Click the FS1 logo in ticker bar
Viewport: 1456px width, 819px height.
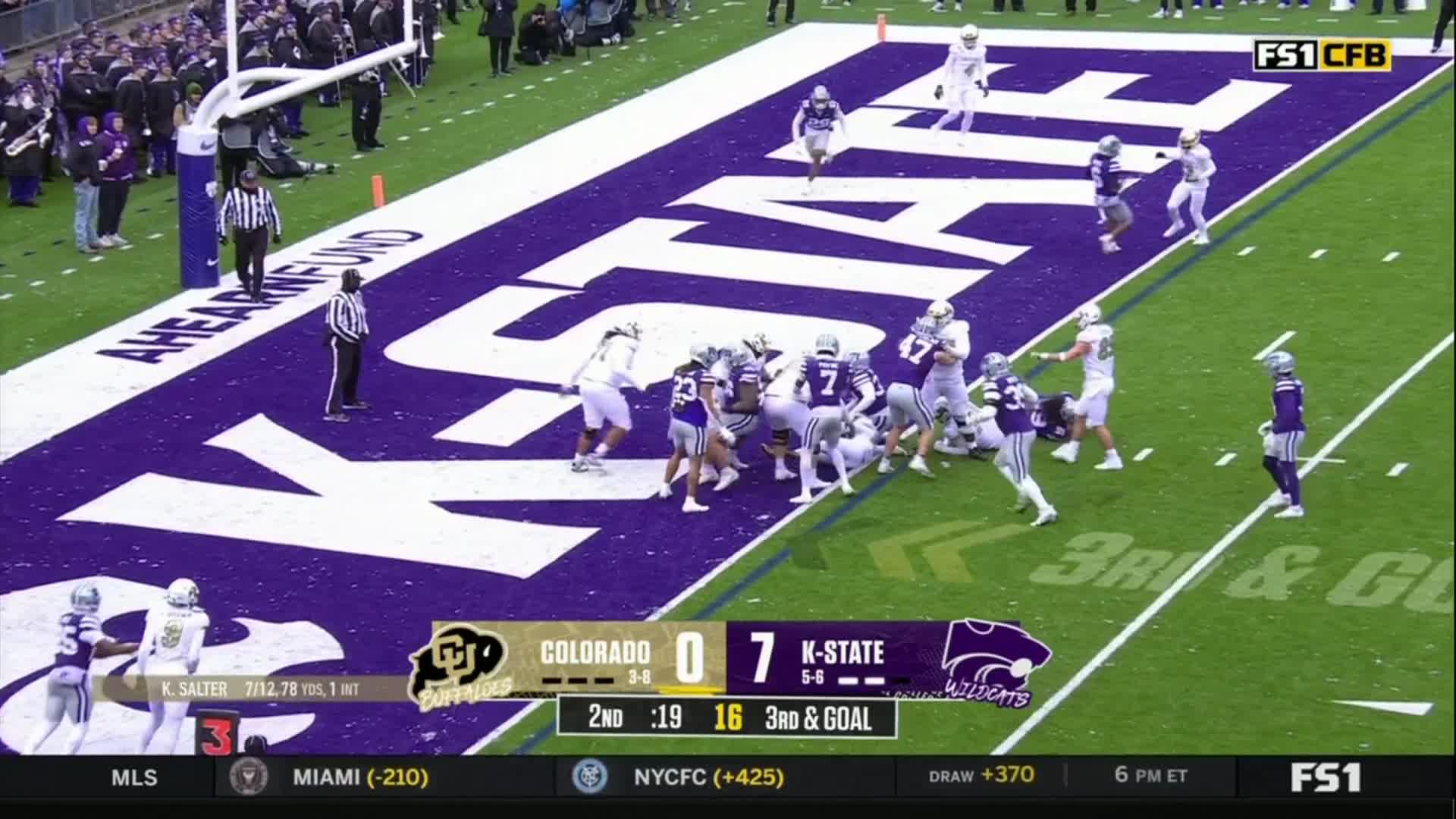point(1326,777)
